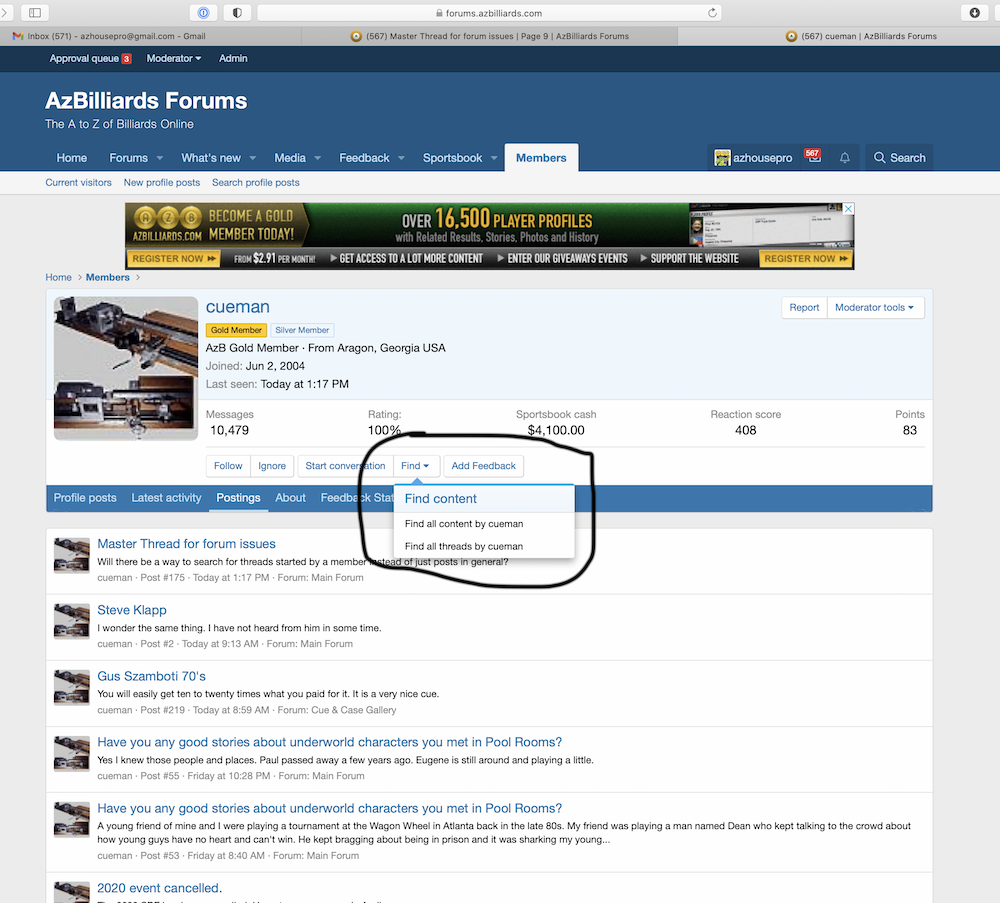Open the Admin link
Viewport: 1000px width, 903px height.
point(233,58)
